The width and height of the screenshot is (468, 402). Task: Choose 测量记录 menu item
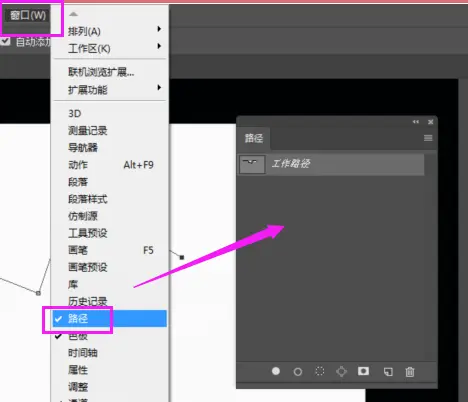(110, 131)
